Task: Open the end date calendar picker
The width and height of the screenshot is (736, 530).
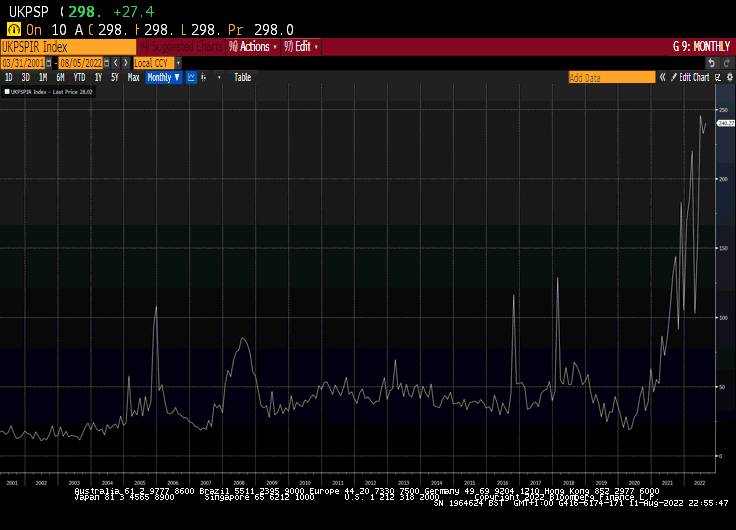Action: [x=106, y=62]
